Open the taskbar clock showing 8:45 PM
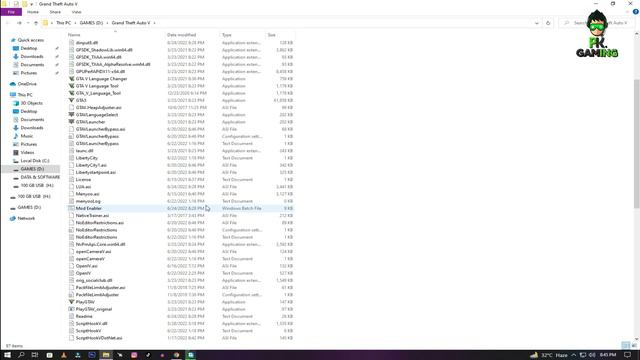The width and height of the screenshot is (640, 360). click(608, 355)
